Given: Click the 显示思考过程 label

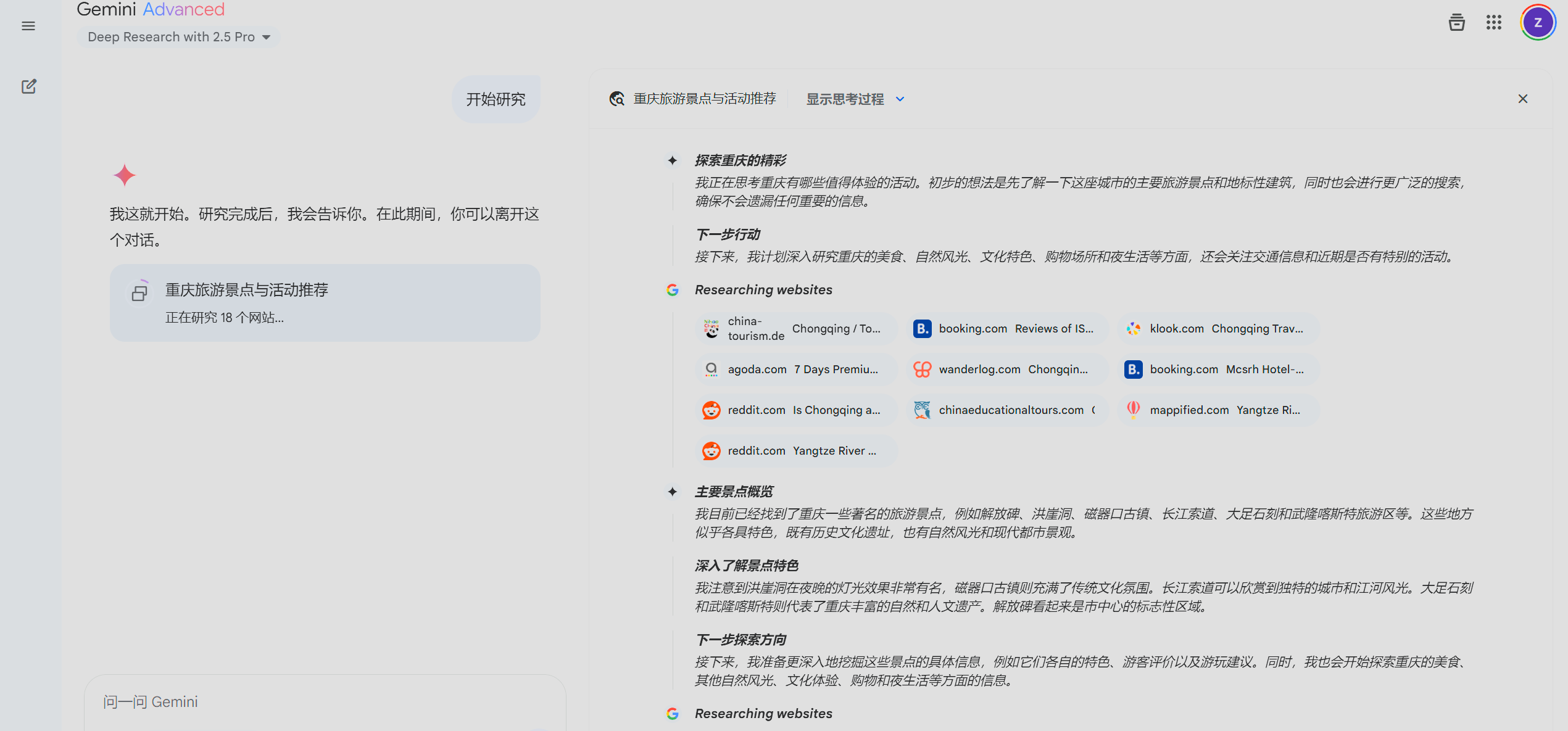Looking at the screenshot, I should pos(845,99).
